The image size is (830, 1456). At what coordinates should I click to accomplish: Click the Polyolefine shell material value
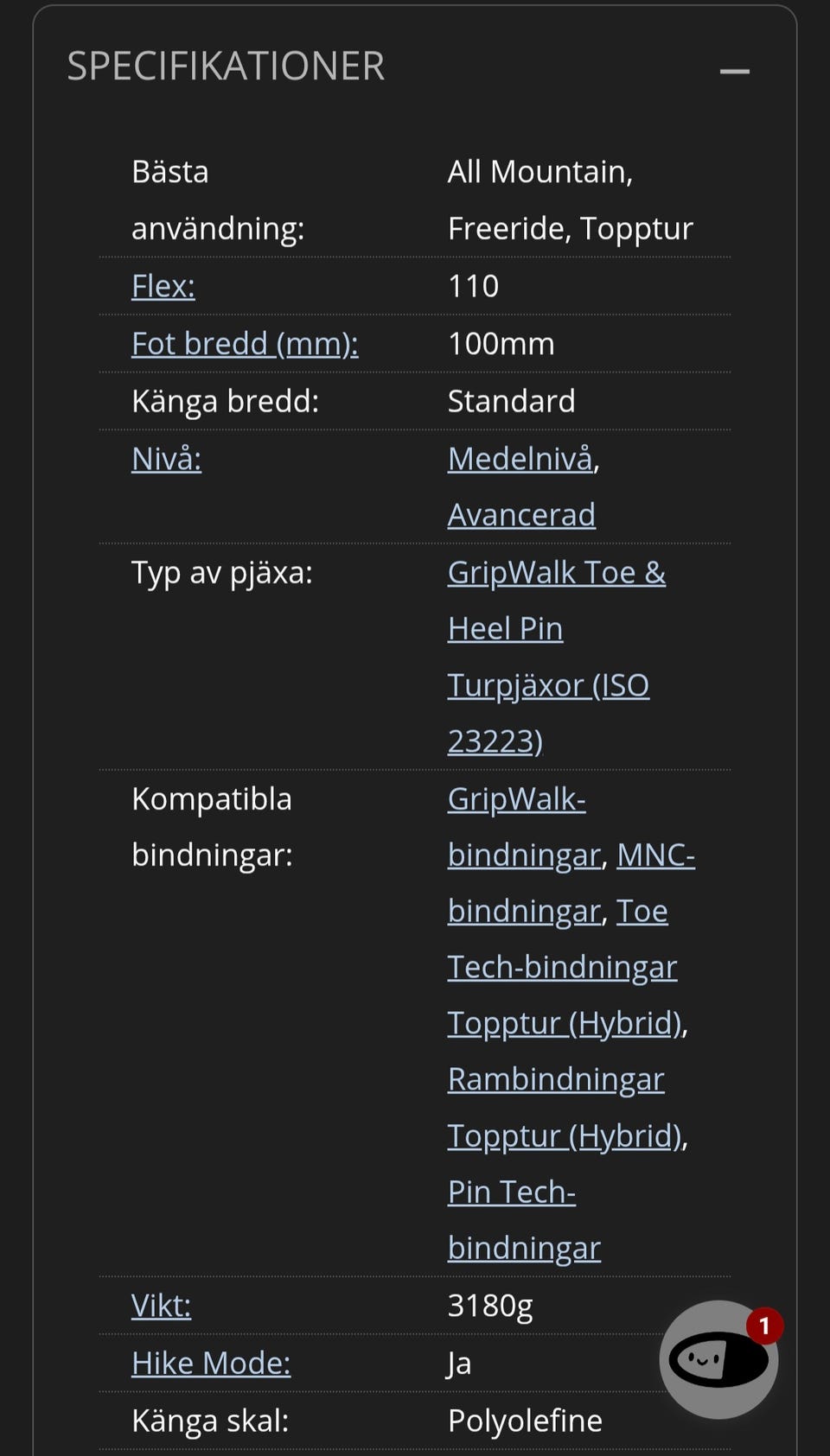pos(525,1421)
